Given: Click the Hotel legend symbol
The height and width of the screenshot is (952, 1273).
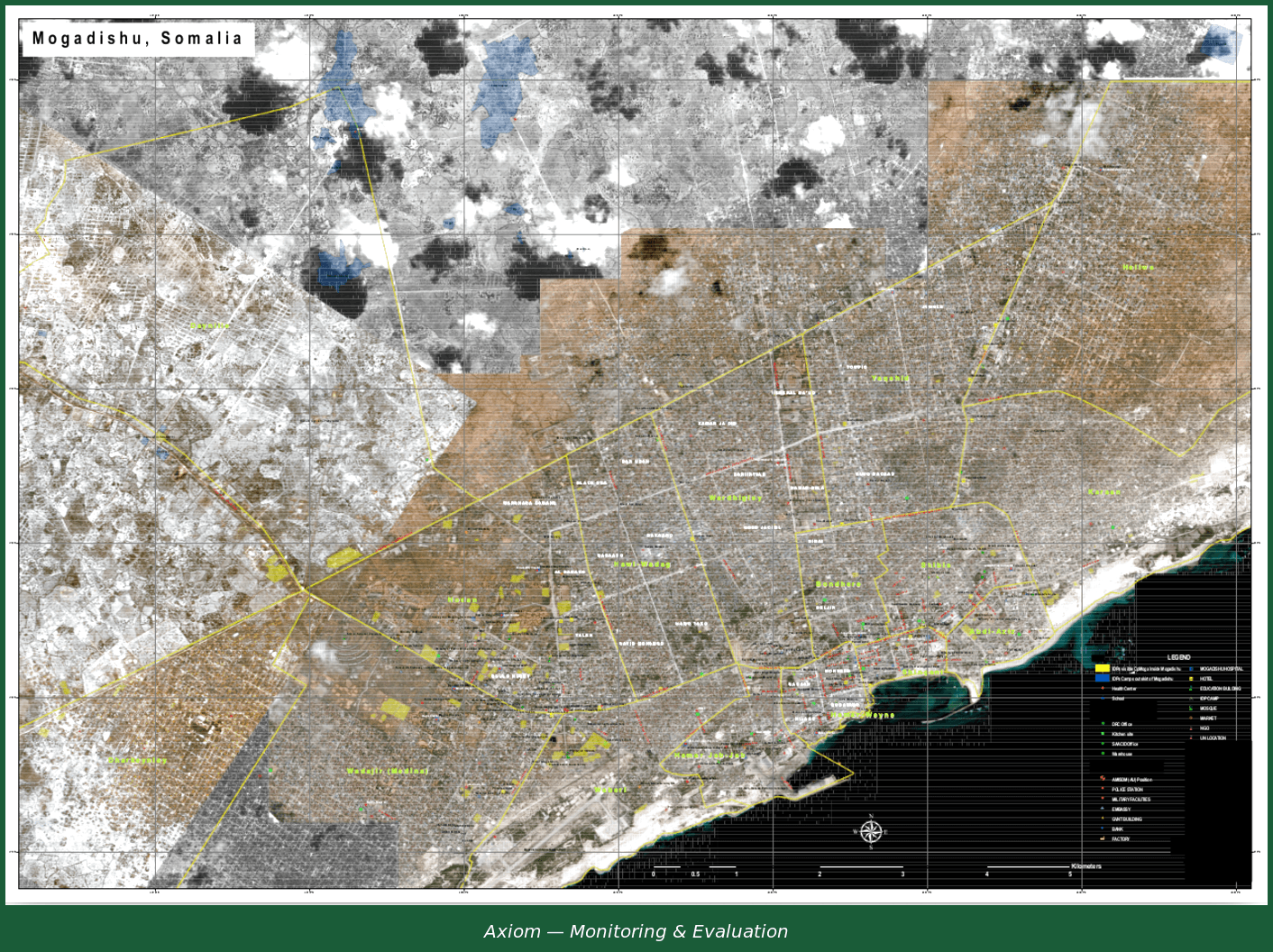Looking at the screenshot, I should point(1191,679).
